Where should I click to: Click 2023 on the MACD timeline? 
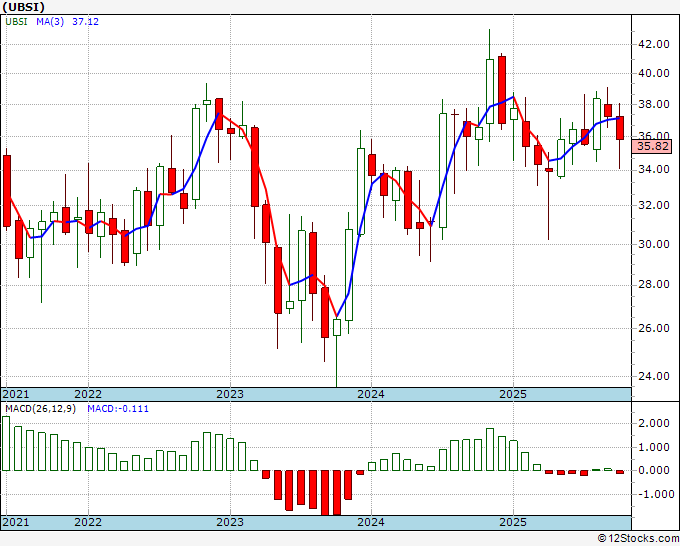pyautogui.click(x=230, y=522)
